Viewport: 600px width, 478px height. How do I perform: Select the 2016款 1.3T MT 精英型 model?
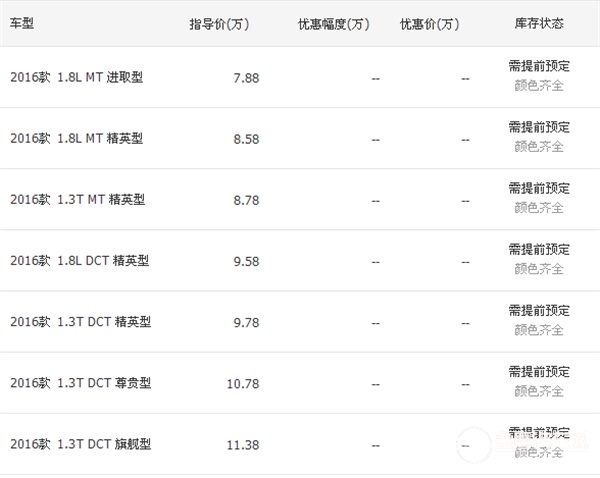point(77,199)
